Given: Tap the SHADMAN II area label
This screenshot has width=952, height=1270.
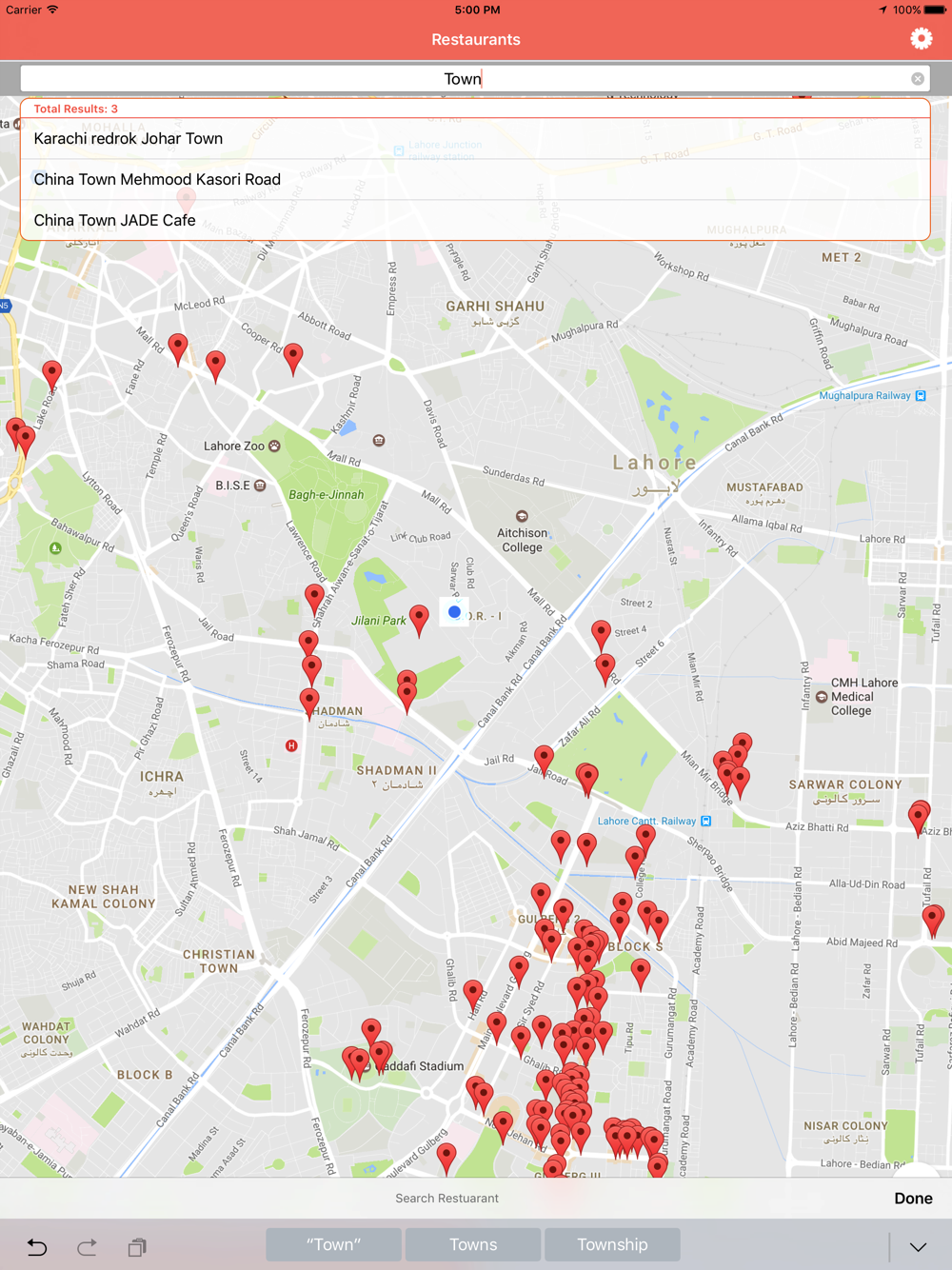Looking at the screenshot, I should point(397,771).
